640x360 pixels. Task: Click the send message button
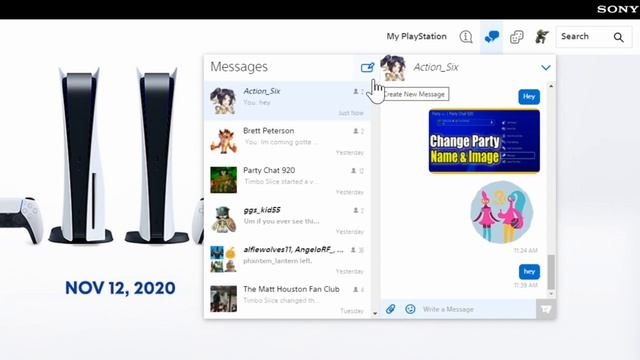tap(546, 309)
